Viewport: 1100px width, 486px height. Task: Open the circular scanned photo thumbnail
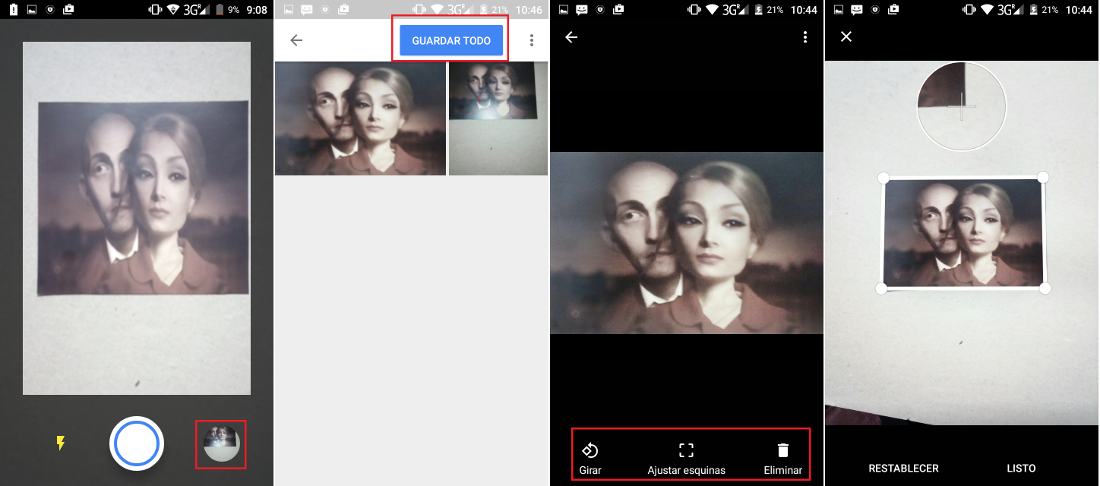click(221, 444)
